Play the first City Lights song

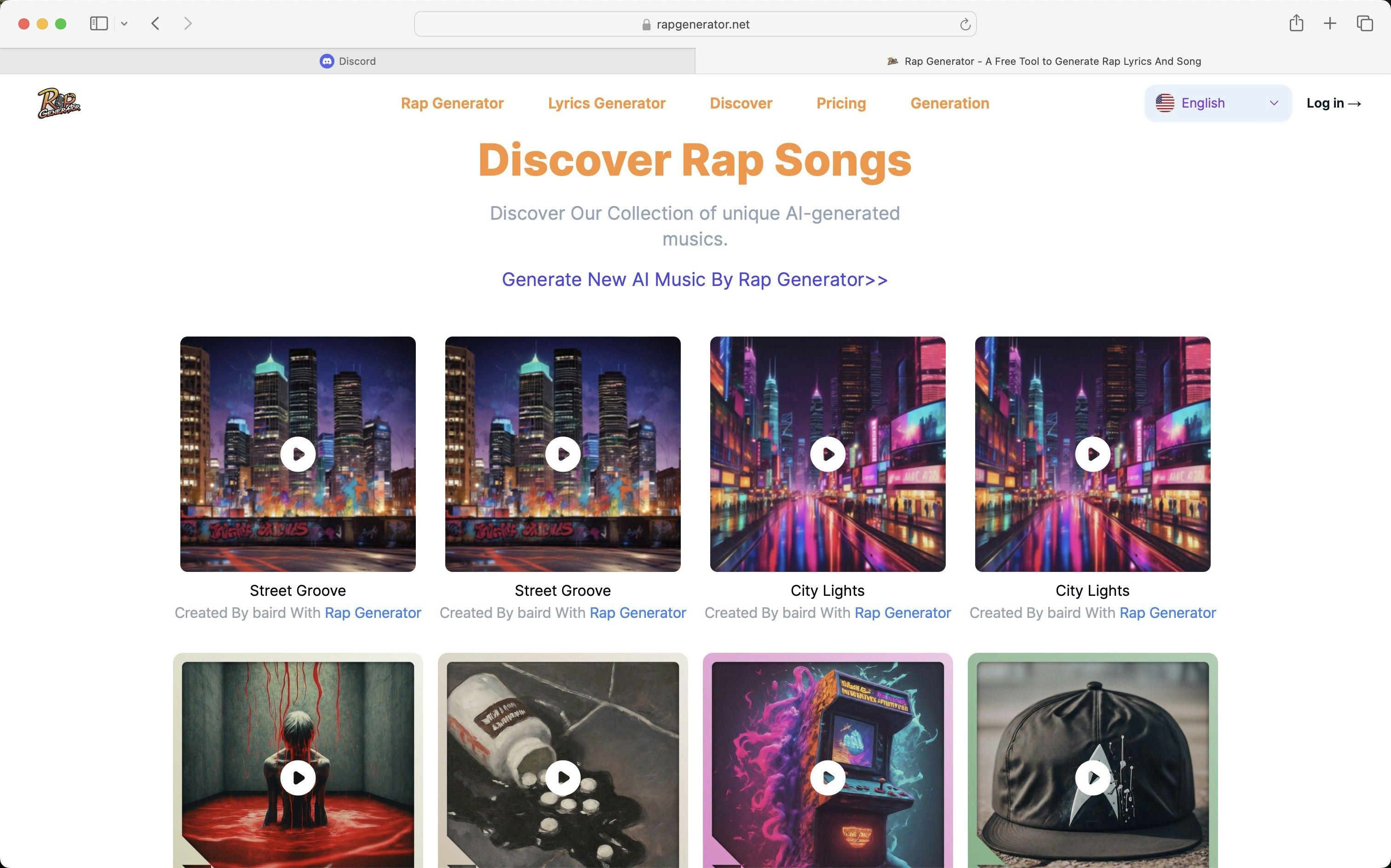(x=827, y=454)
